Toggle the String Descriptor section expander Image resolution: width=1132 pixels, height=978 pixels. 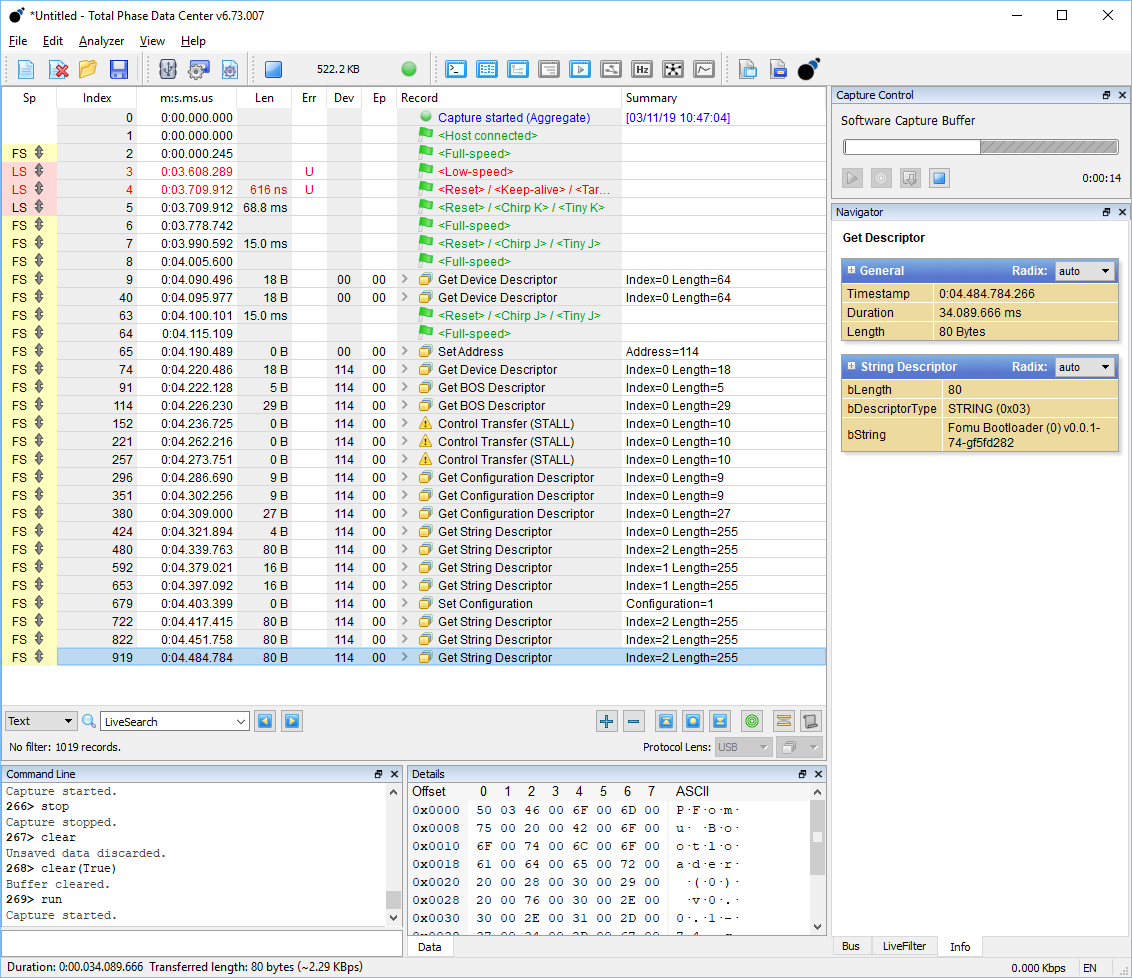point(852,367)
